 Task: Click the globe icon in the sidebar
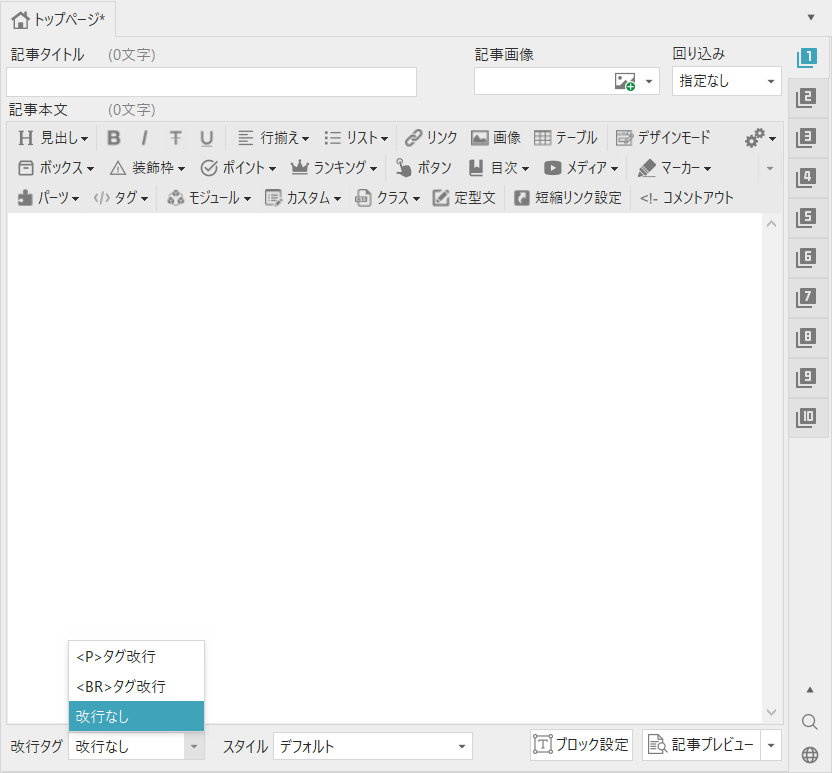810,755
